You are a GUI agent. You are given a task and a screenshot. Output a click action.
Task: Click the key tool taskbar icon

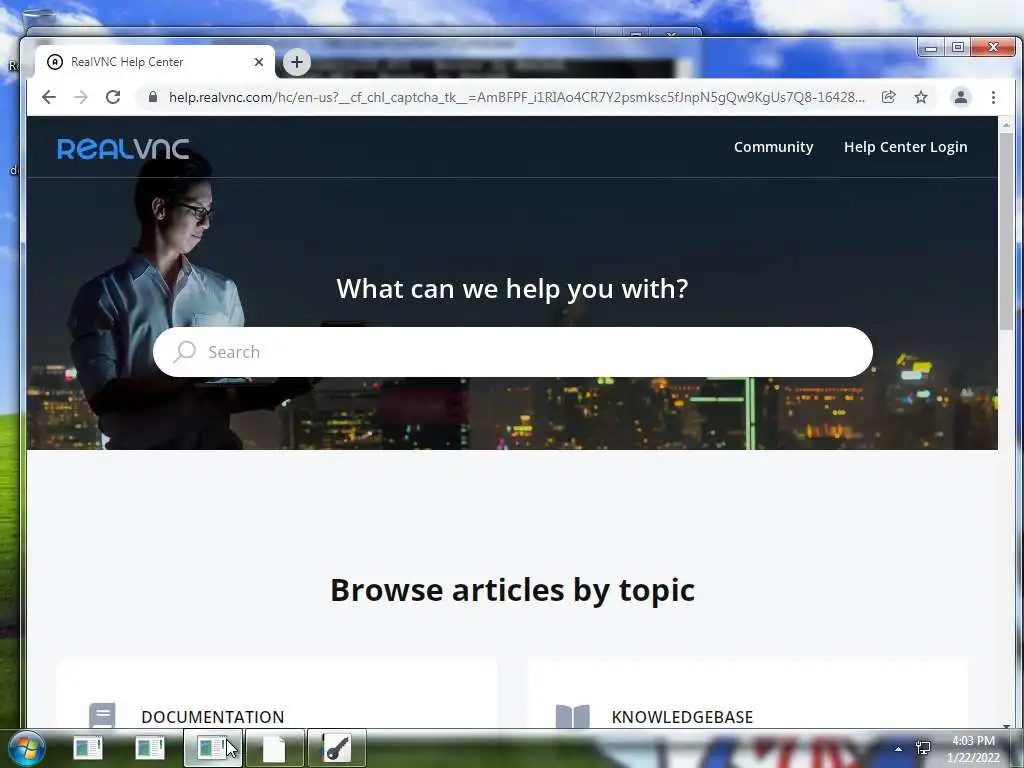pos(336,748)
